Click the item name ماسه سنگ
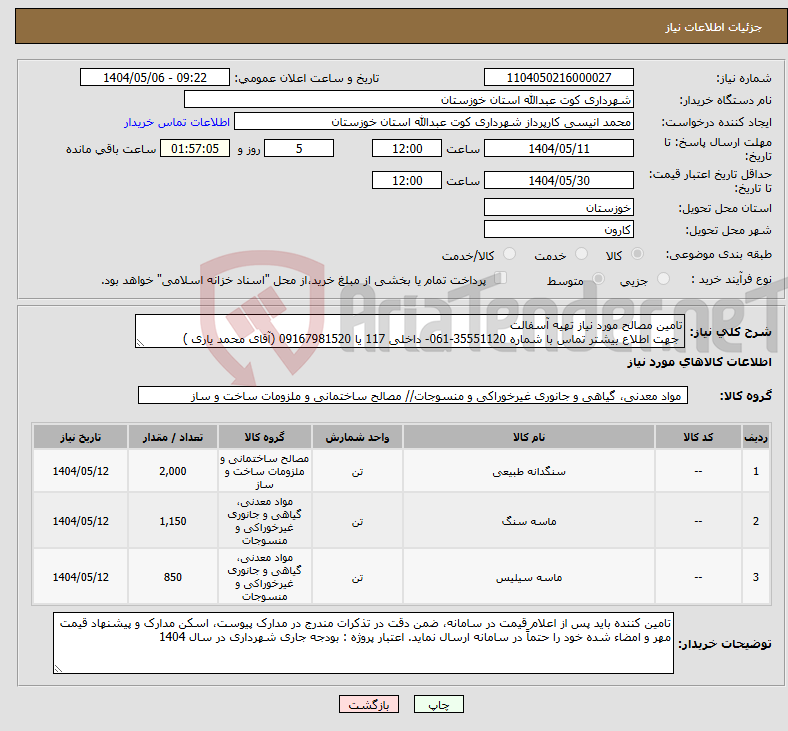 click(529, 521)
